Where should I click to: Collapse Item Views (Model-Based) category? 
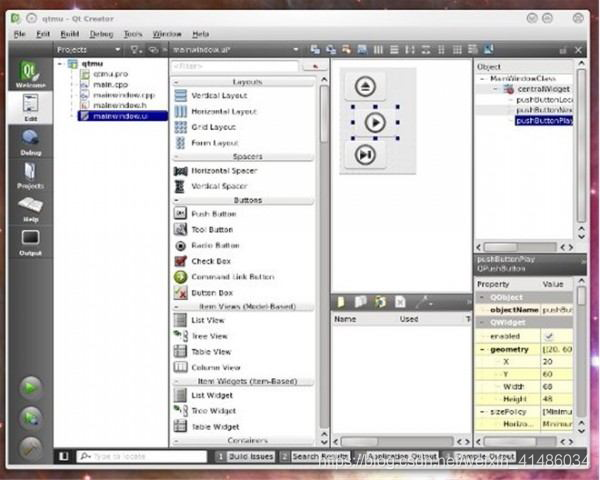tap(176, 307)
